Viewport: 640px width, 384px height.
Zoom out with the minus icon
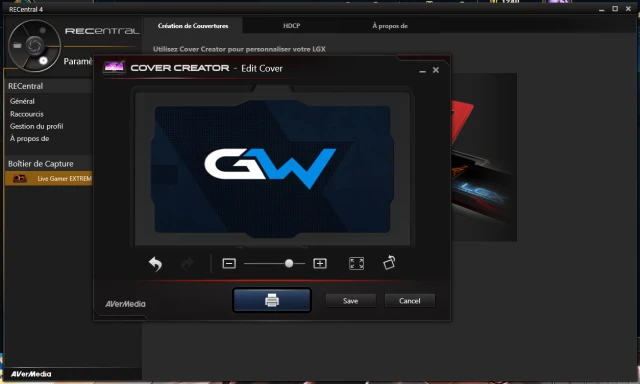coord(229,264)
